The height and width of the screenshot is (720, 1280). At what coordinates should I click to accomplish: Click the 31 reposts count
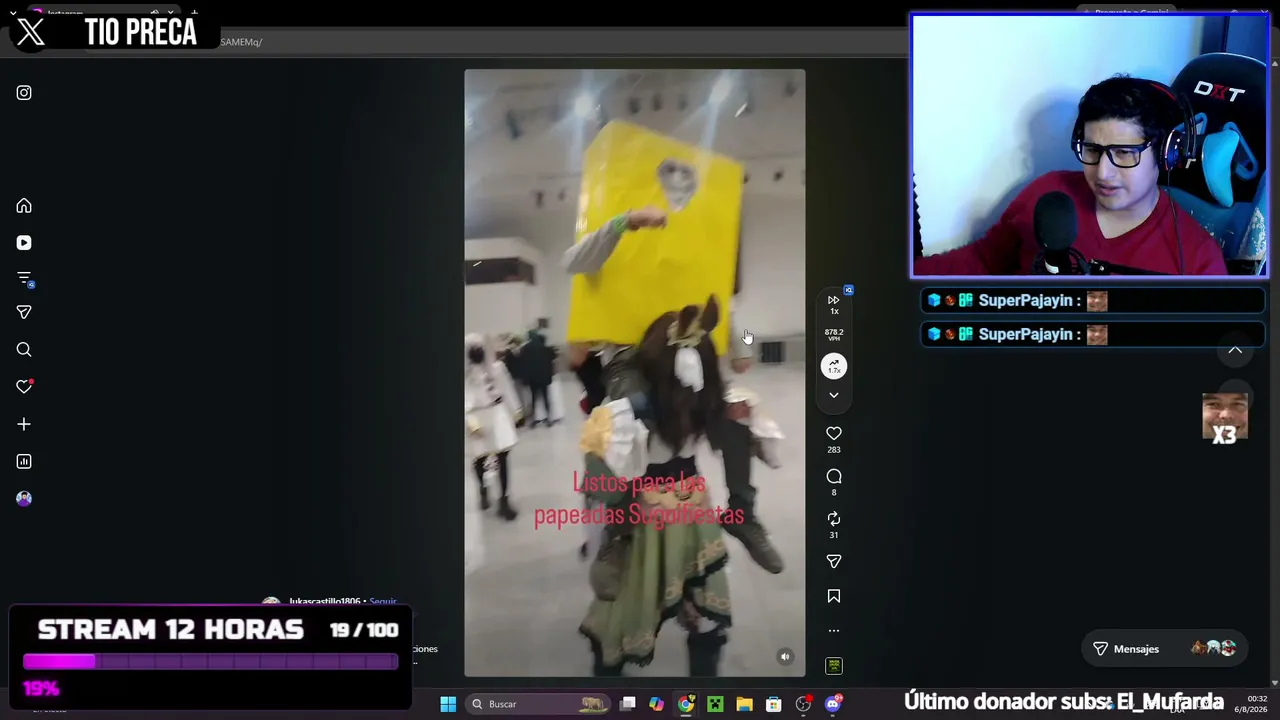point(834,535)
